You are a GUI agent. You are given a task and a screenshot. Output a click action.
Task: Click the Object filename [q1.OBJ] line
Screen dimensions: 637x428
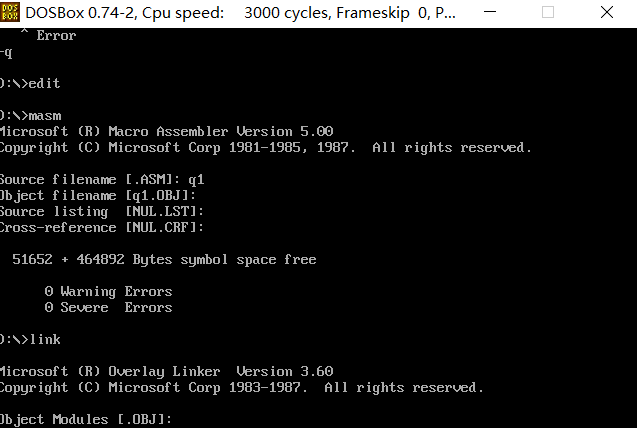coord(102,195)
